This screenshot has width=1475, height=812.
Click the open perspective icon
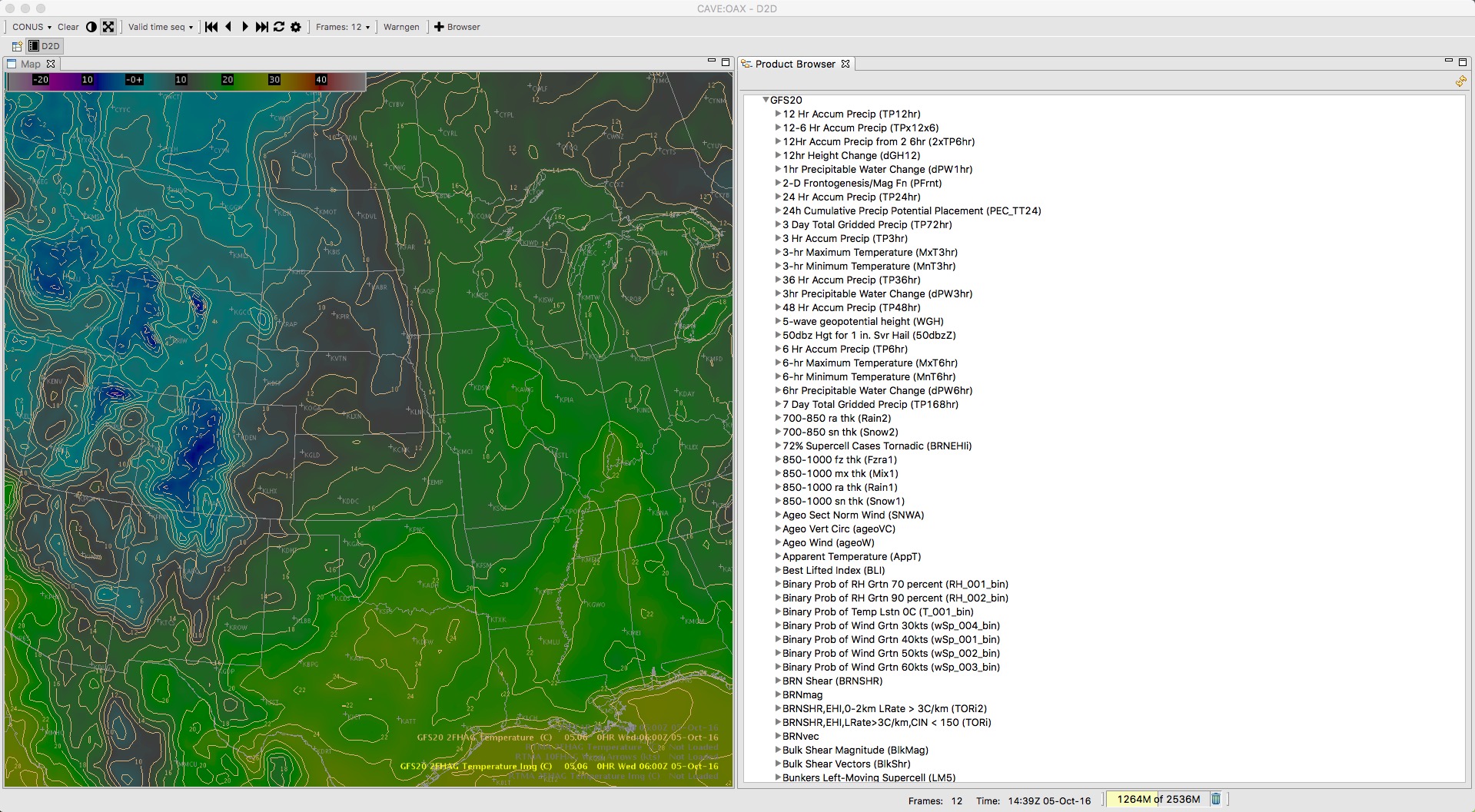pyautogui.click(x=17, y=46)
